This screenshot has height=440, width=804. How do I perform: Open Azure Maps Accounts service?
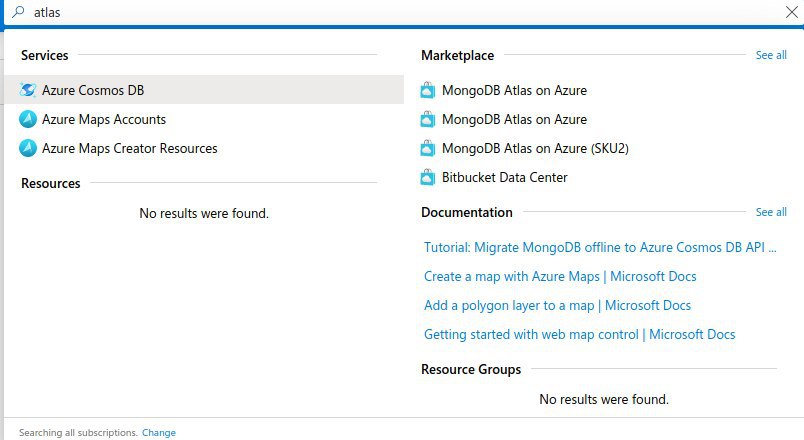pos(104,119)
